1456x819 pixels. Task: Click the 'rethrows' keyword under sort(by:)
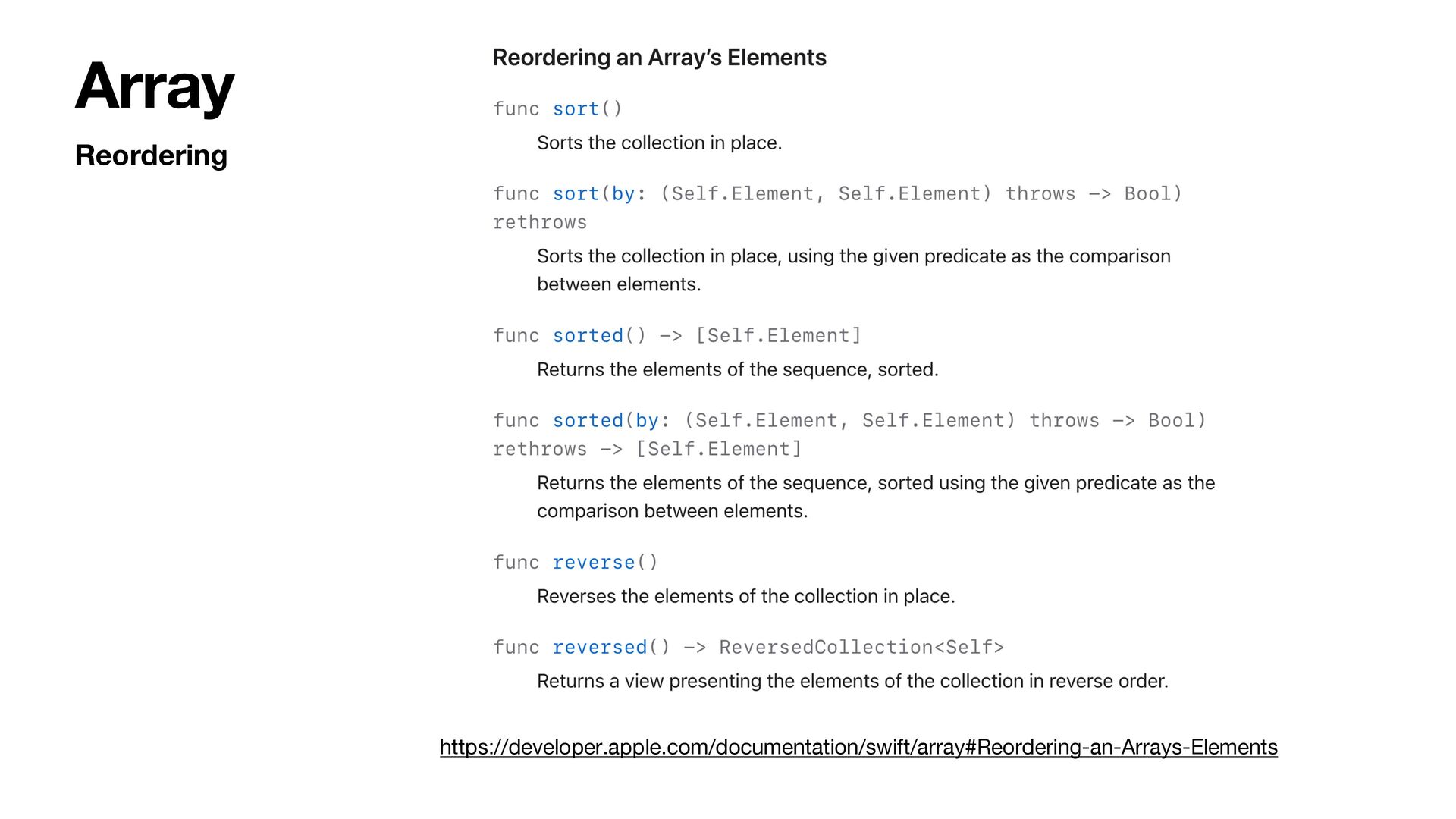[x=540, y=223]
